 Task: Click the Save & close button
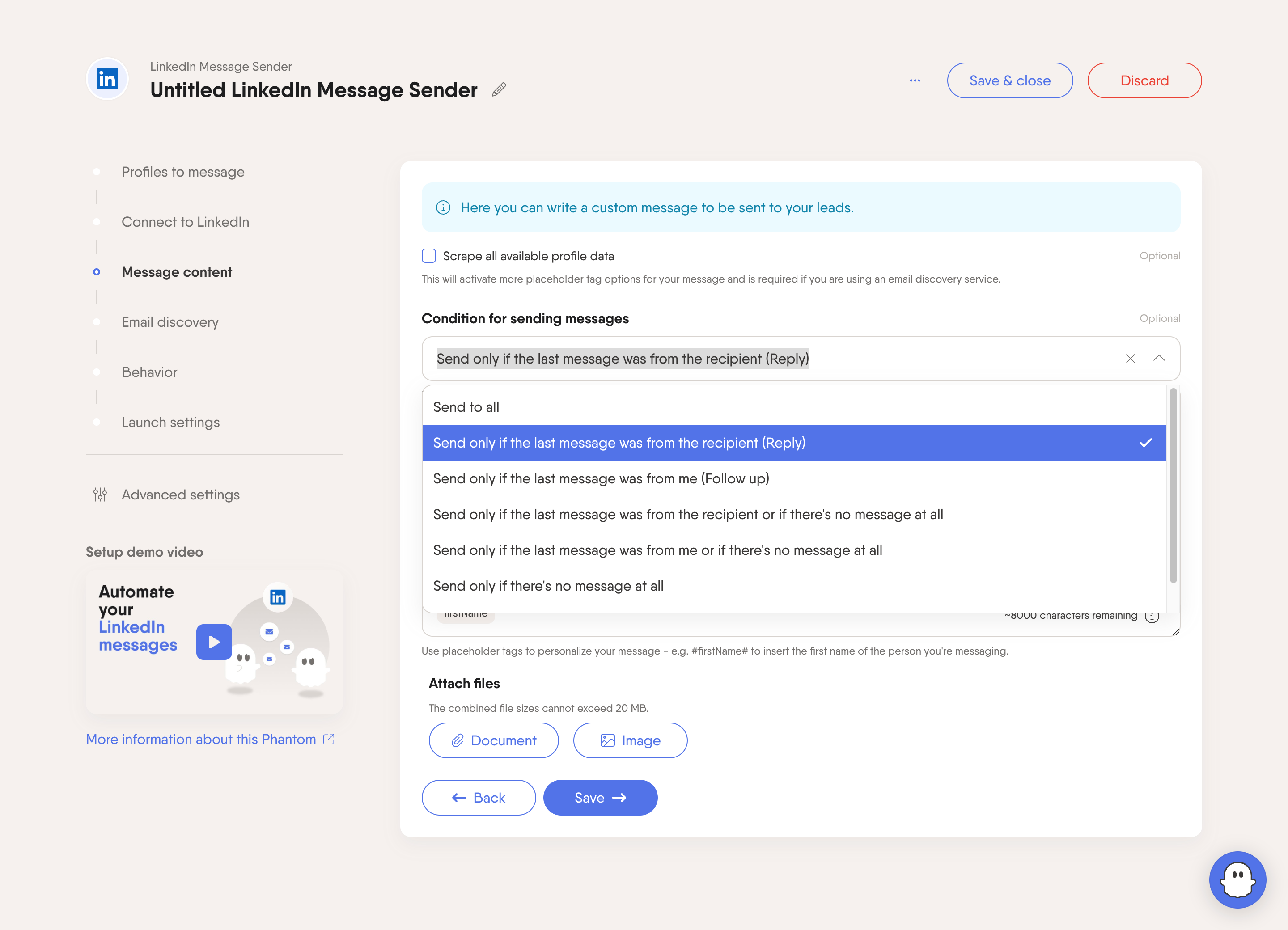click(x=1009, y=80)
